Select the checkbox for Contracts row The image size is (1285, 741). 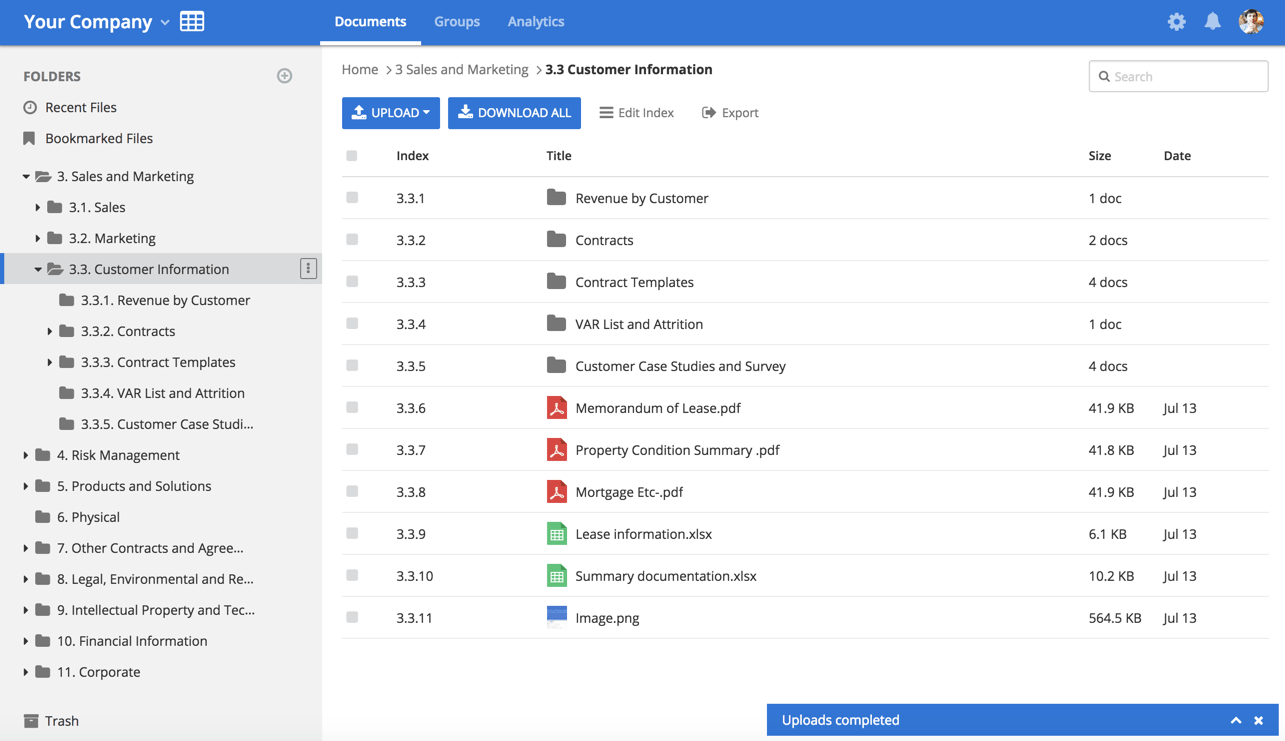tap(352, 240)
